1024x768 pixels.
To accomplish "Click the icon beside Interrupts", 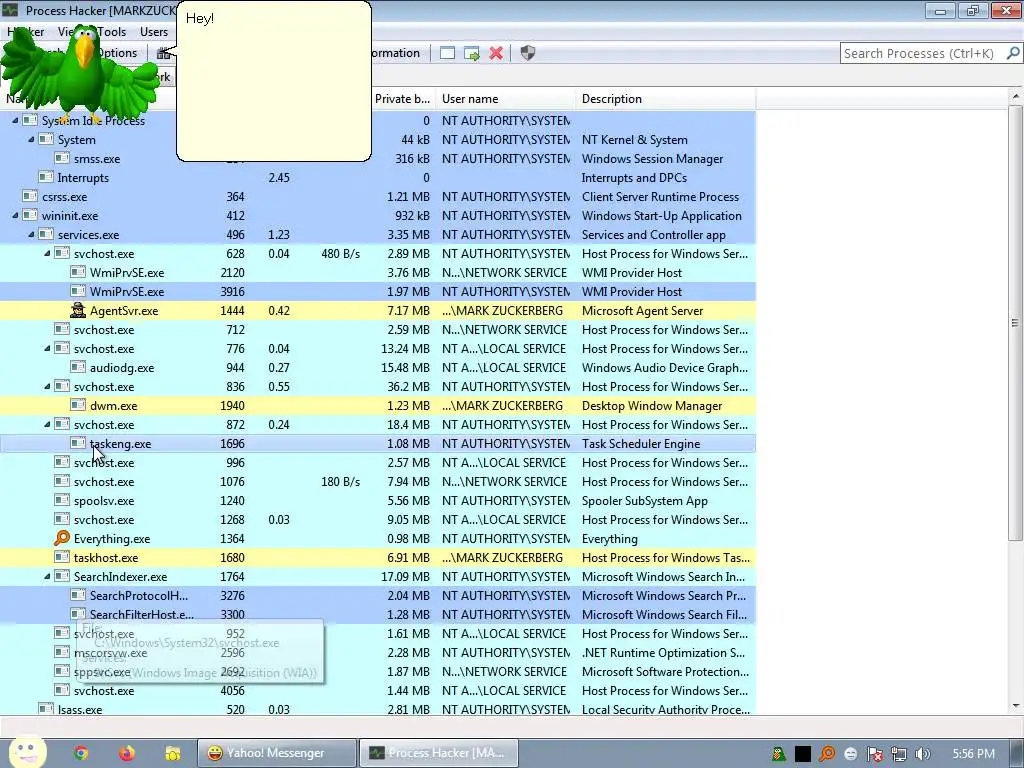I will point(46,177).
